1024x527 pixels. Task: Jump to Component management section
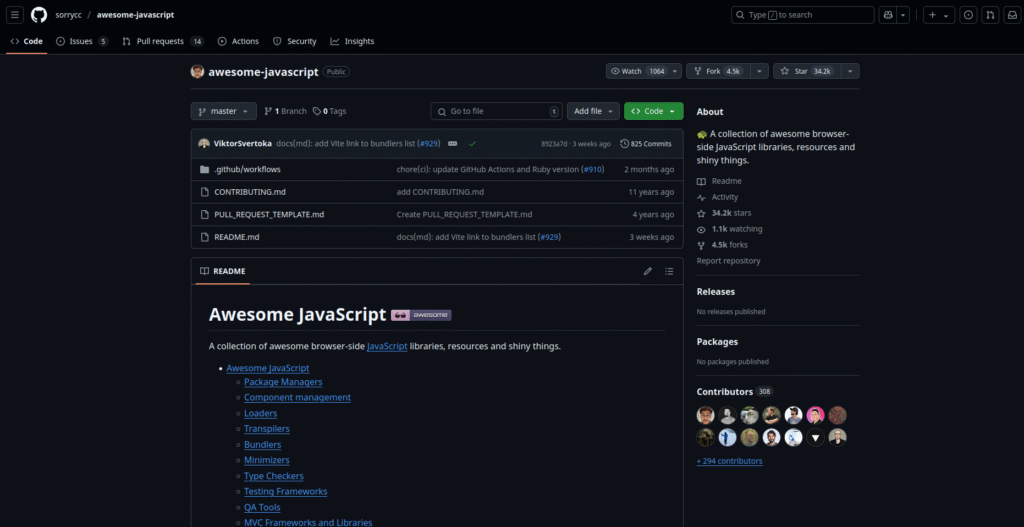297,397
